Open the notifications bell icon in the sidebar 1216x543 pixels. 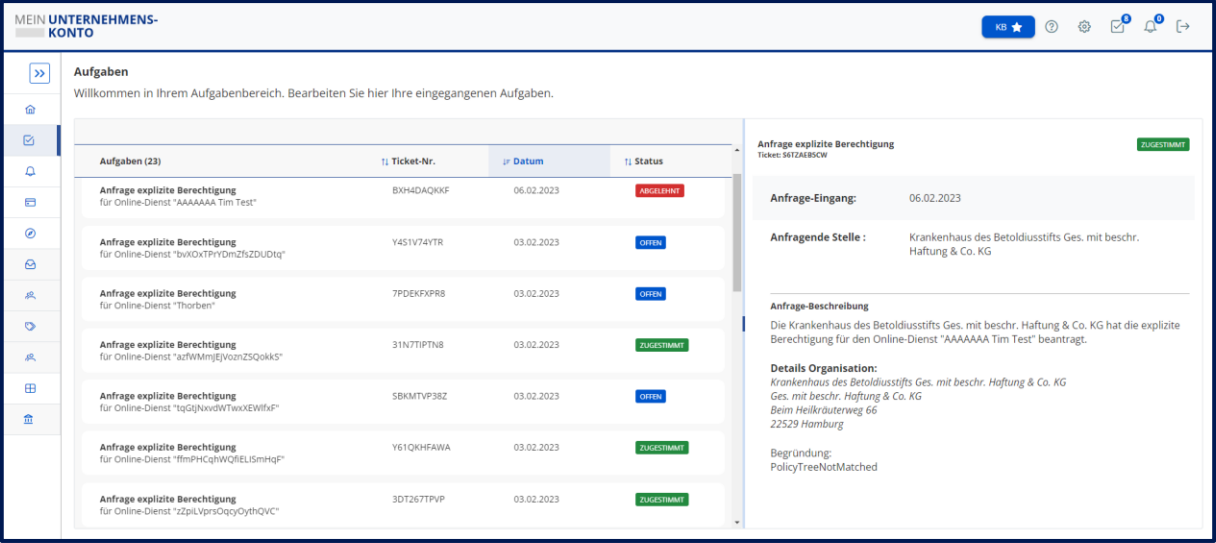point(30,171)
